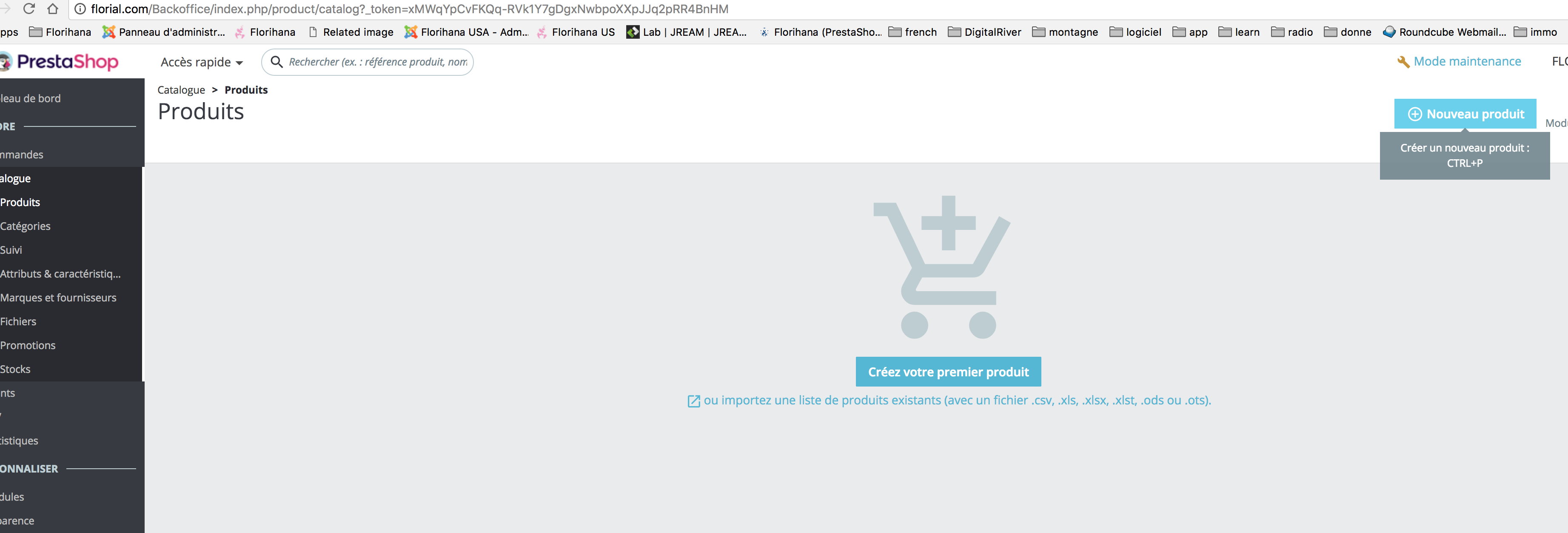Image resolution: width=1568 pixels, height=533 pixels.
Task: Click the Mode maintenance wrench icon
Action: click(x=1403, y=62)
